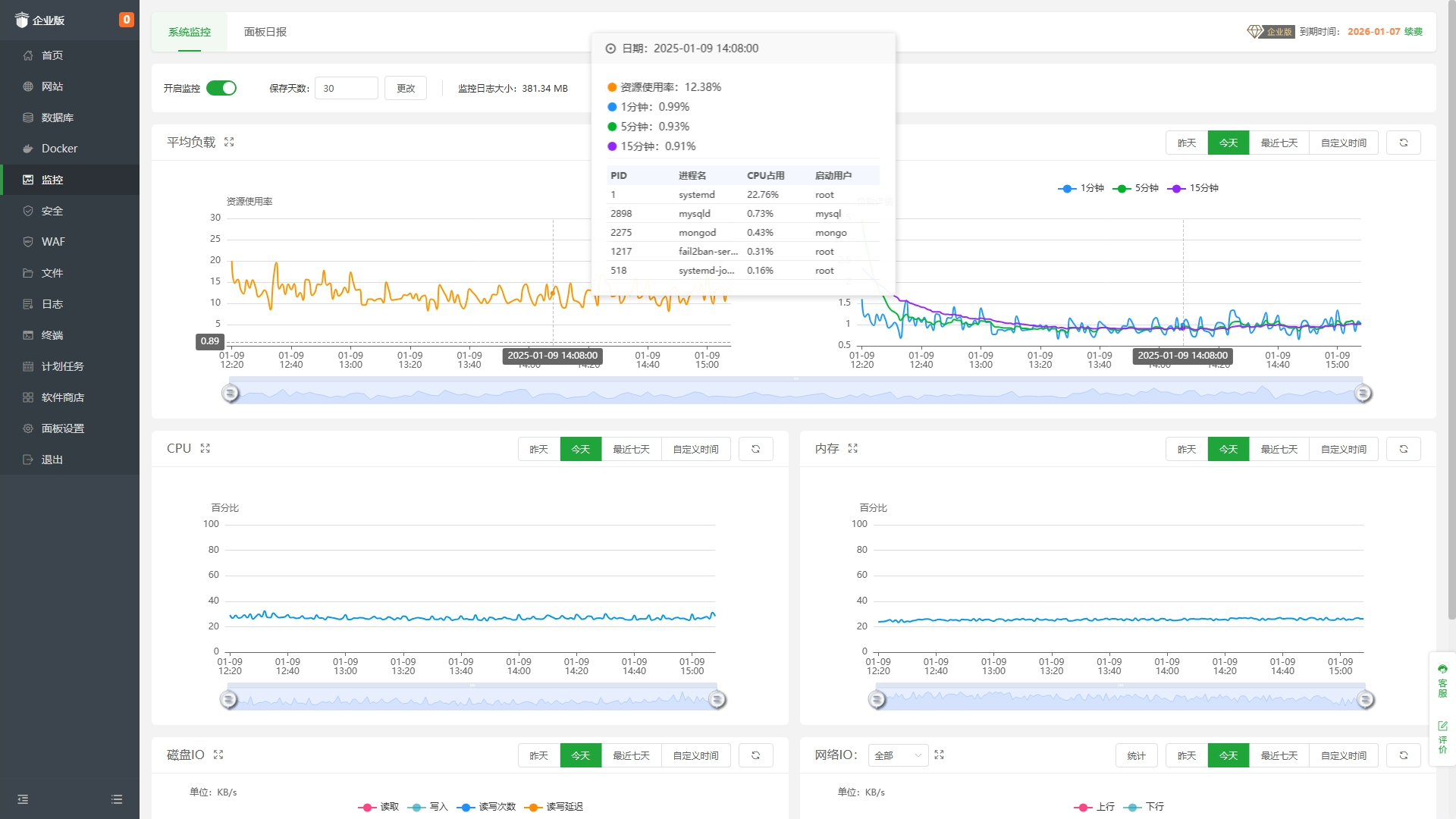Image resolution: width=1456 pixels, height=819 pixels.
Task: Switch to the 面板日报 tab
Action: click(265, 32)
